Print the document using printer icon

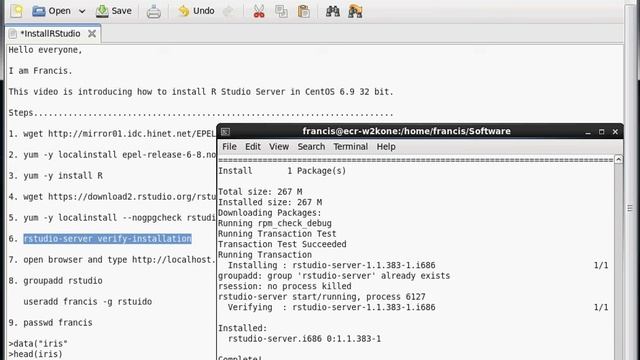click(153, 11)
